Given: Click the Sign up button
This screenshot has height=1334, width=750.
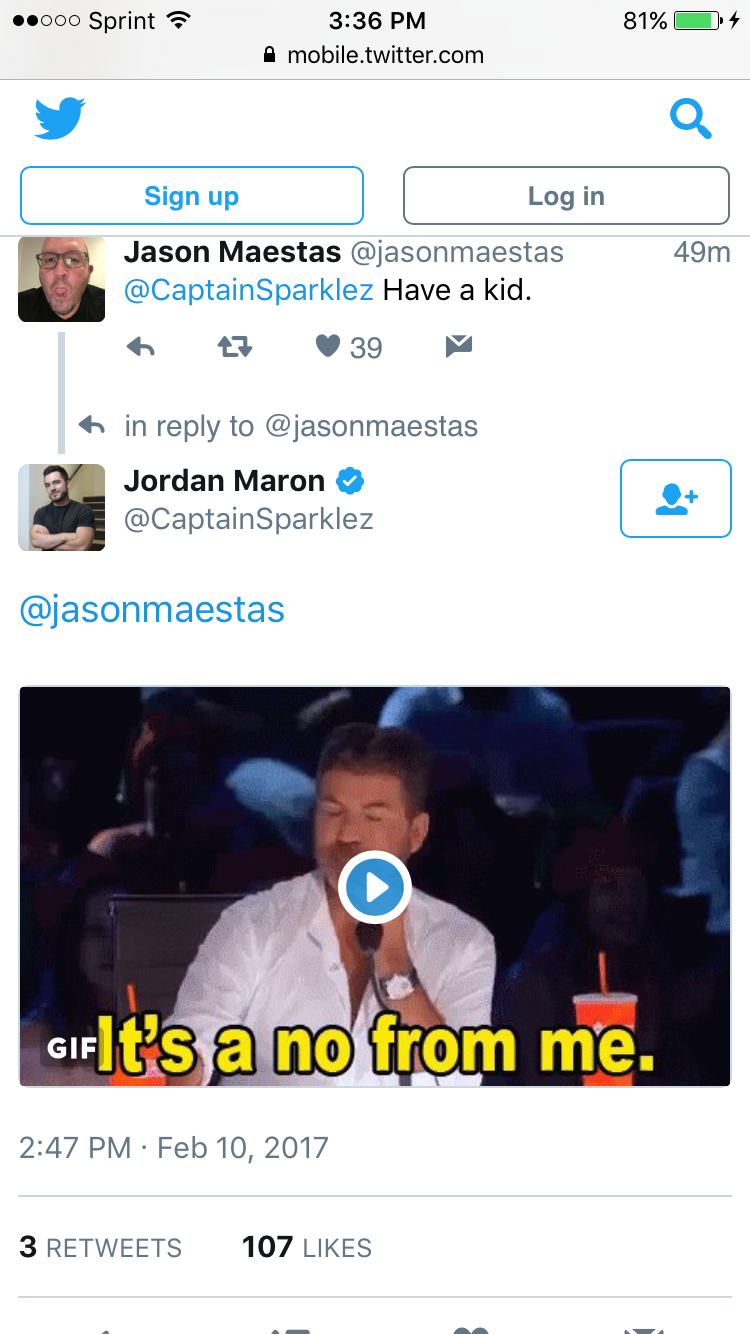Looking at the screenshot, I should 192,196.
